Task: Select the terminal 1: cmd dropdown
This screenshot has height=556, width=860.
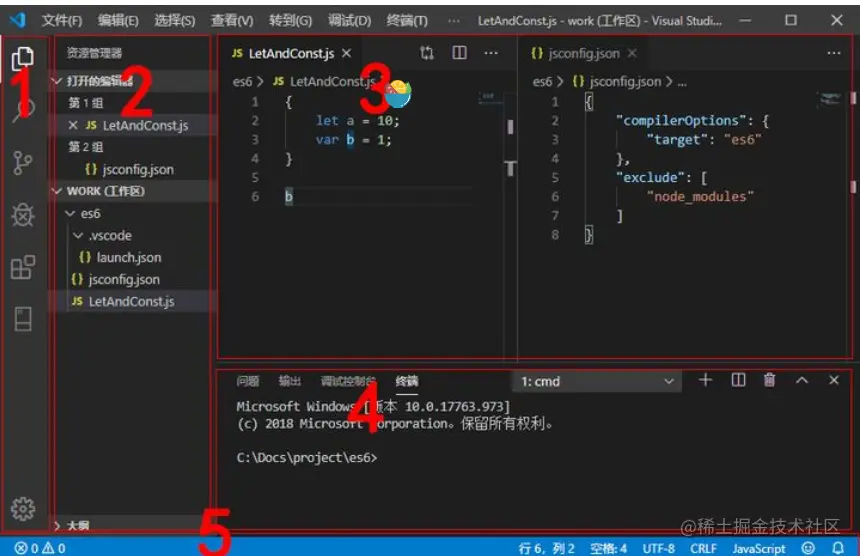Action: point(597,381)
